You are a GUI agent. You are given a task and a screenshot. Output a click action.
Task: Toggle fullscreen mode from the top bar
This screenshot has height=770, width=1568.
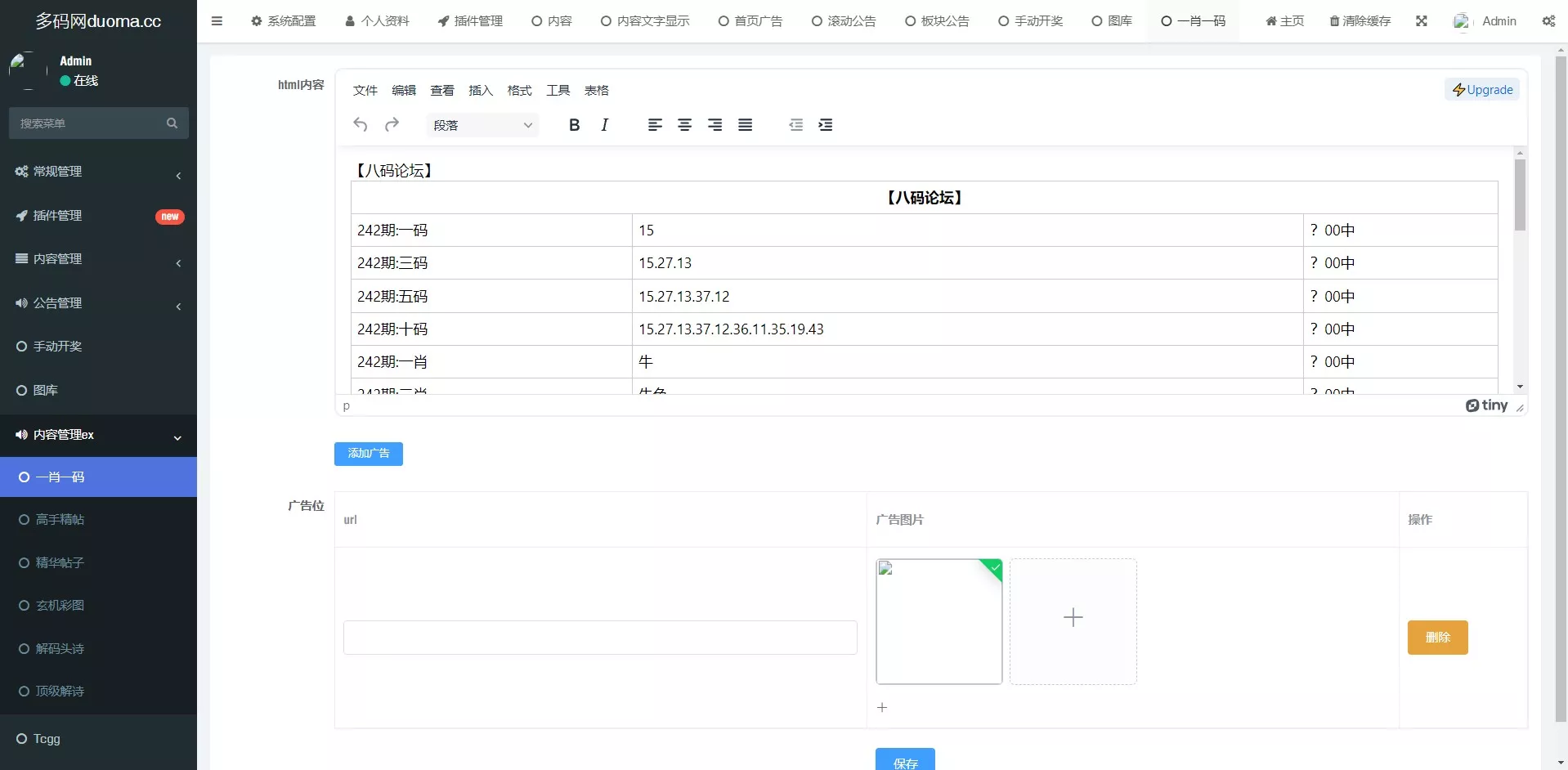point(1422,20)
